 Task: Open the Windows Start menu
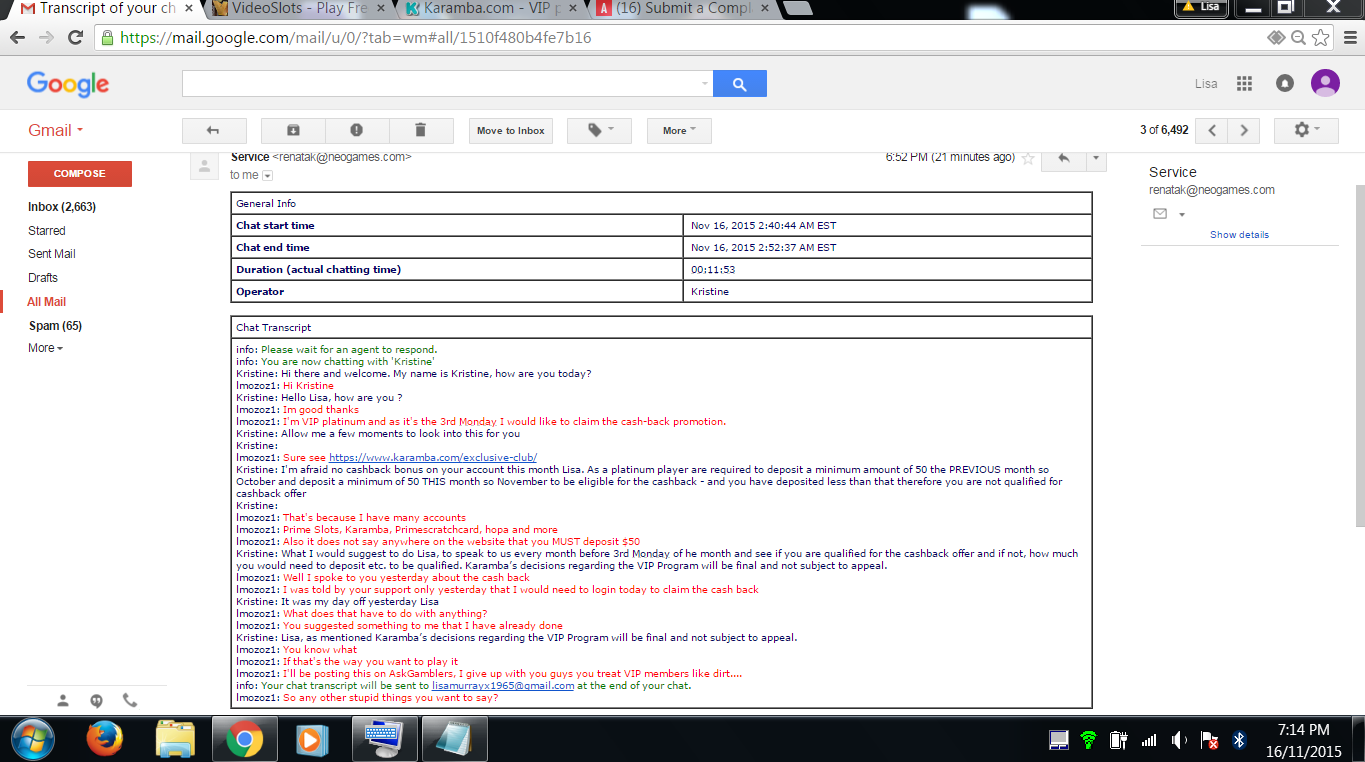click(33, 740)
